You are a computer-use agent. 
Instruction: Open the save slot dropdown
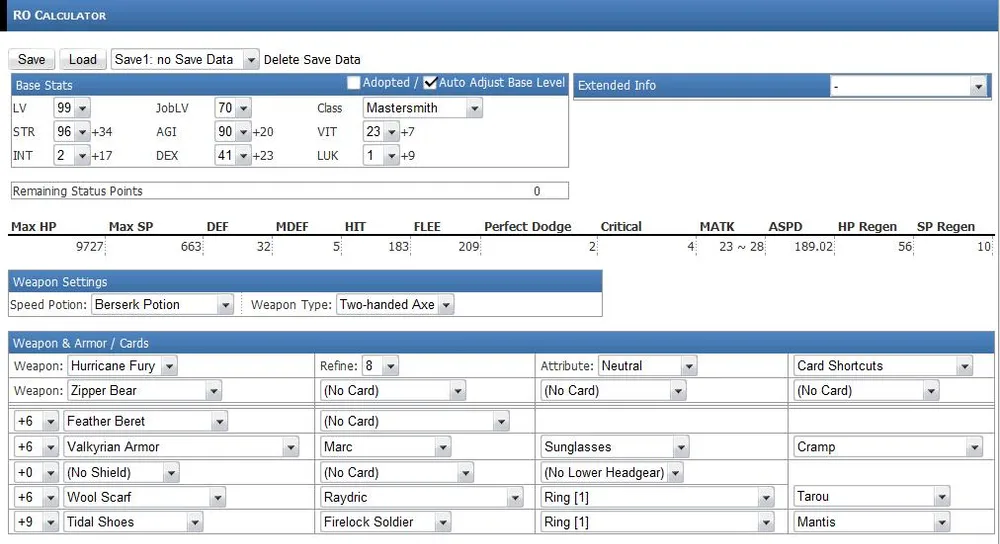[x=185, y=59]
